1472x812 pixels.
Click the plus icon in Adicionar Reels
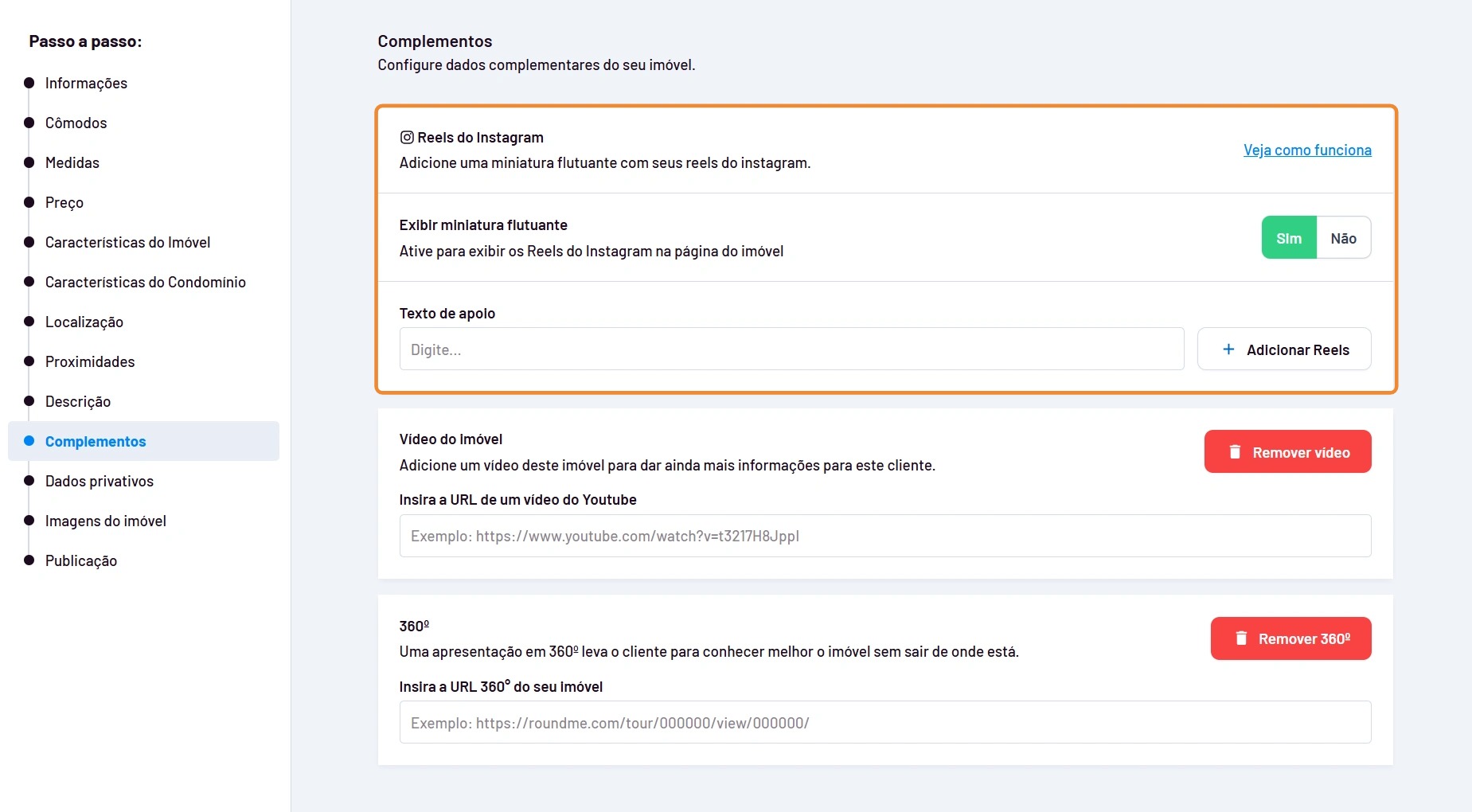point(1228,349)
